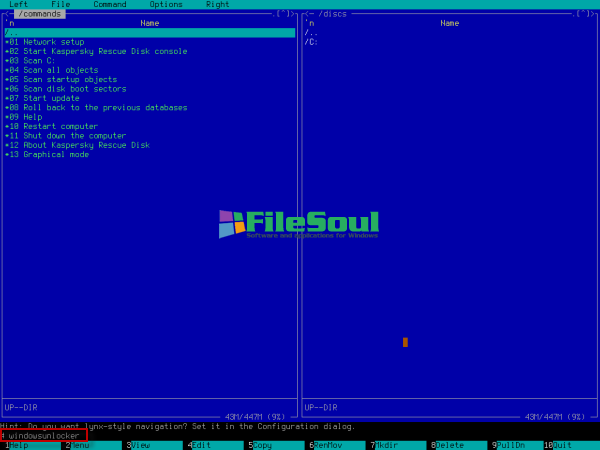Image resolution: width=600 pixels, height=450 pixels.
Task: Click the 7 Mkdir function key button
Action: click(386, 445)
